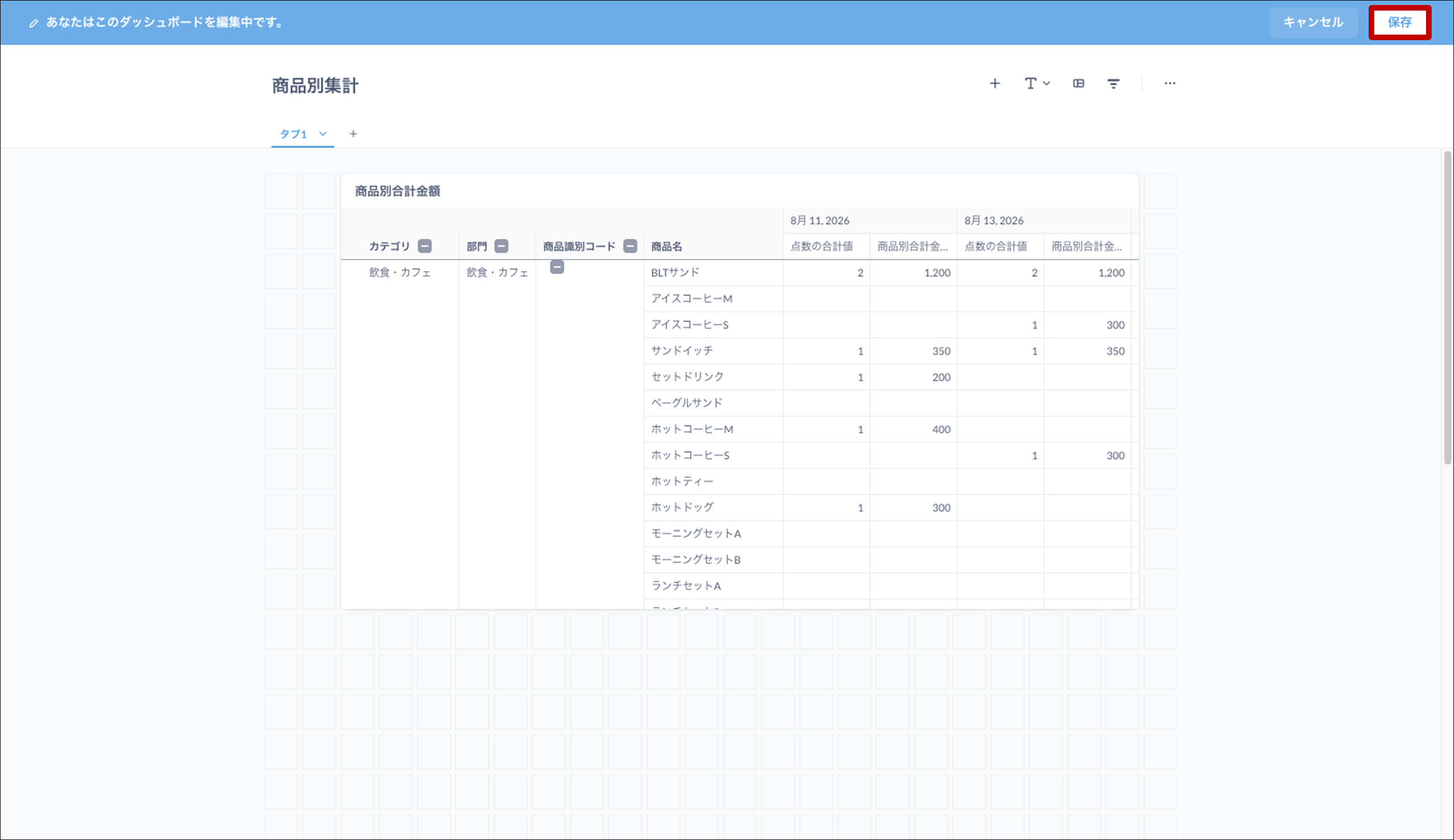Click the 400 value in ホットコーヒーM row
The width and height of the screenshot is (1454, 840).
(941, 429)
